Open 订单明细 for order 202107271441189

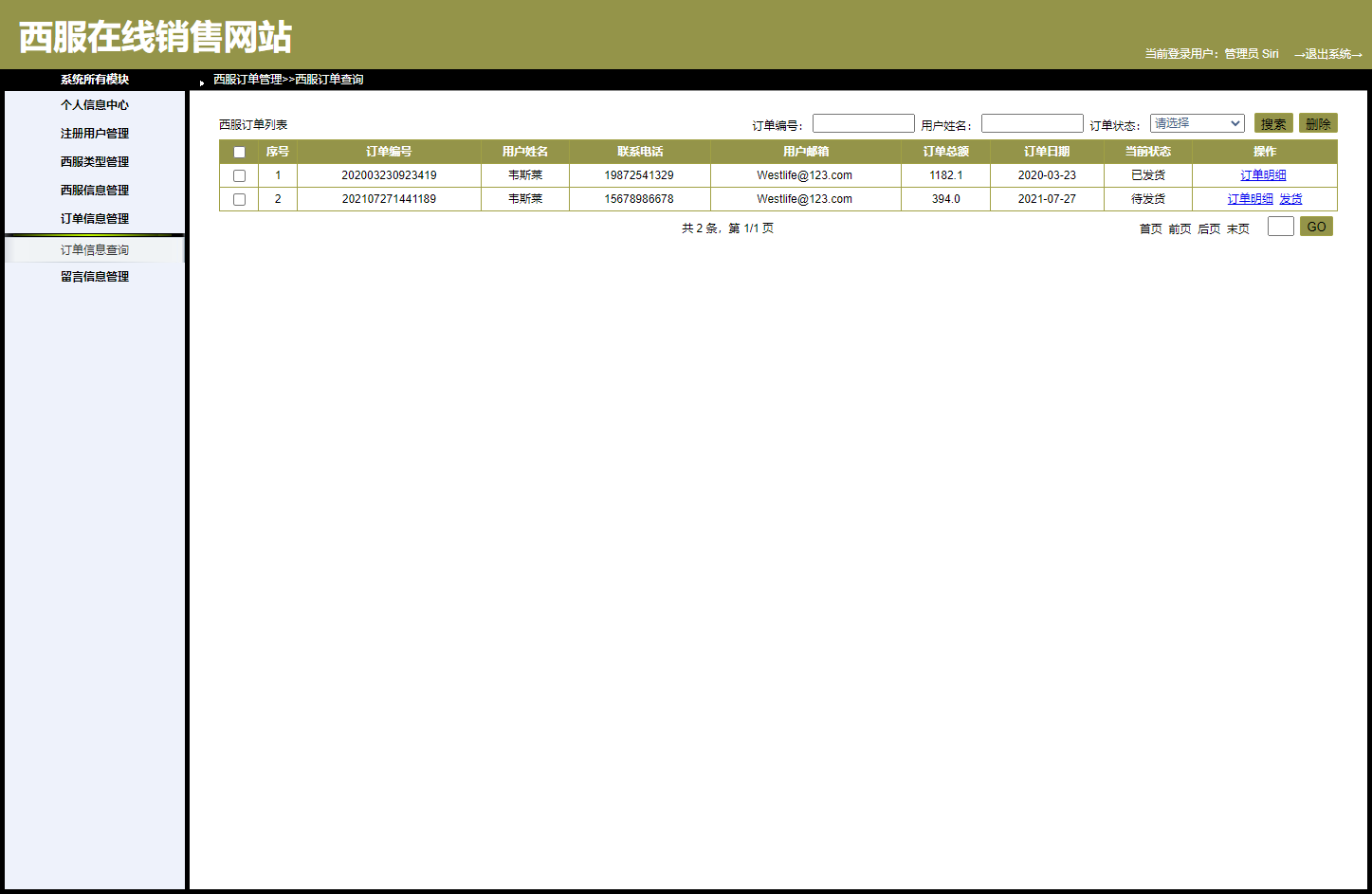tap(1251, 199)
